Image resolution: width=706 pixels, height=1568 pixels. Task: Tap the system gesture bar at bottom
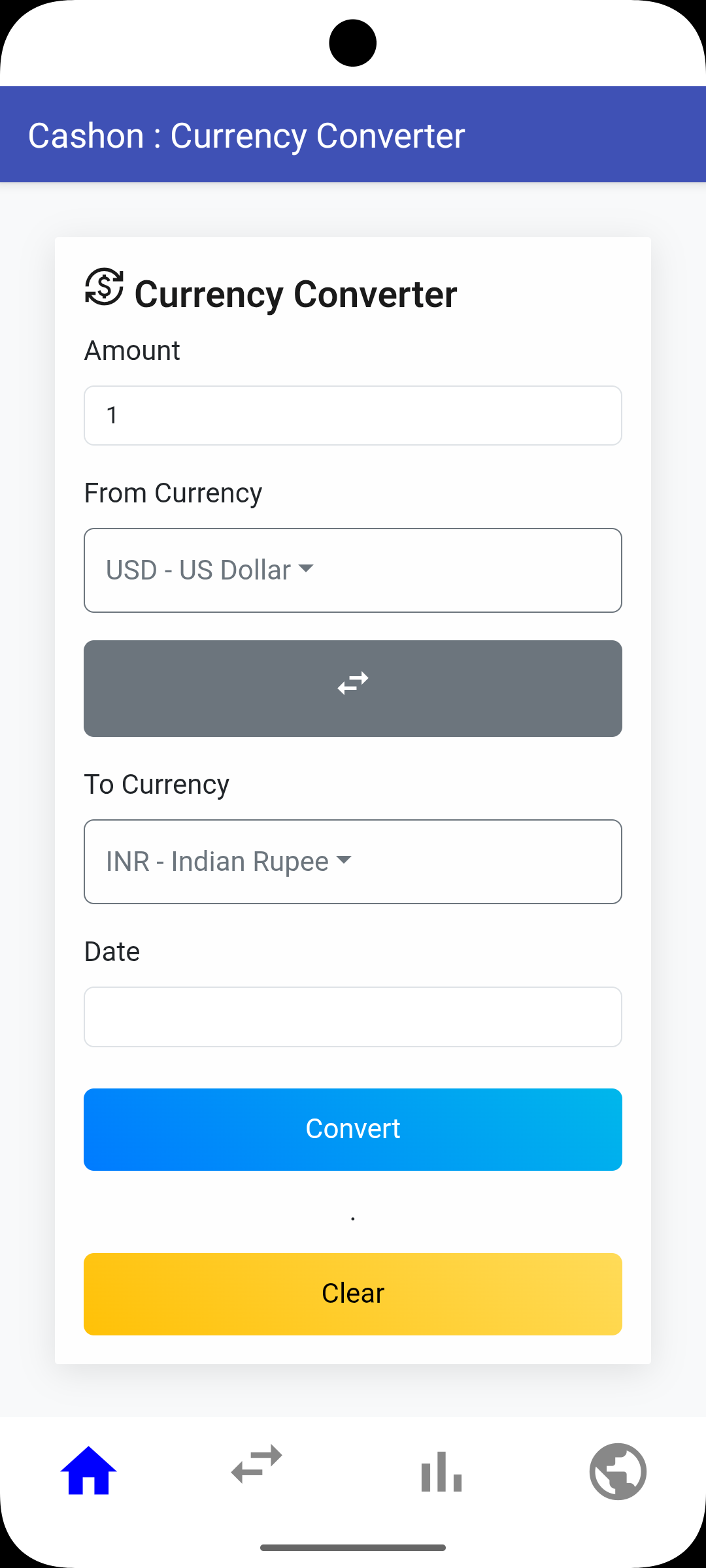coord(353,1548)
